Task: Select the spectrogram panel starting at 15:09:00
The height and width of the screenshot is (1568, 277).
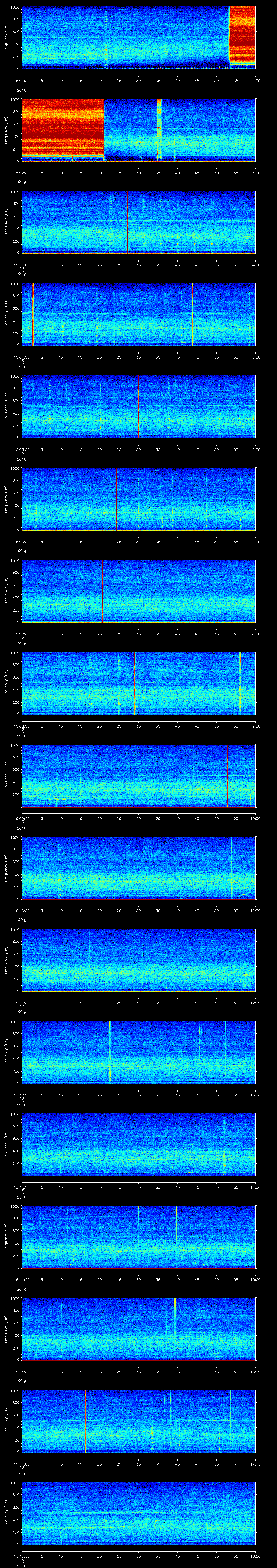Action: click(138, 775)
